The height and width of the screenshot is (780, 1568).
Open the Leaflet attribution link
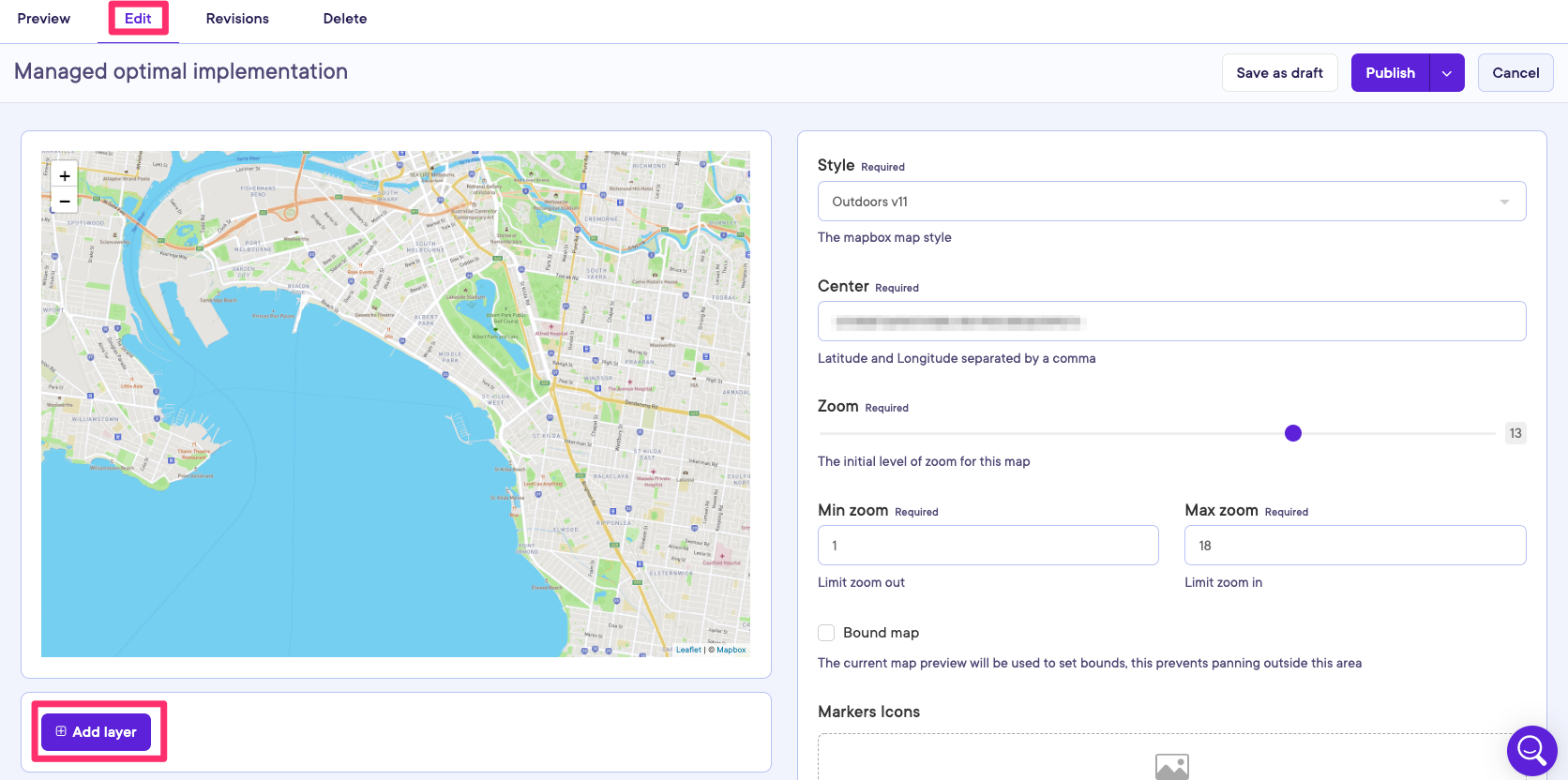coord(688,650)
